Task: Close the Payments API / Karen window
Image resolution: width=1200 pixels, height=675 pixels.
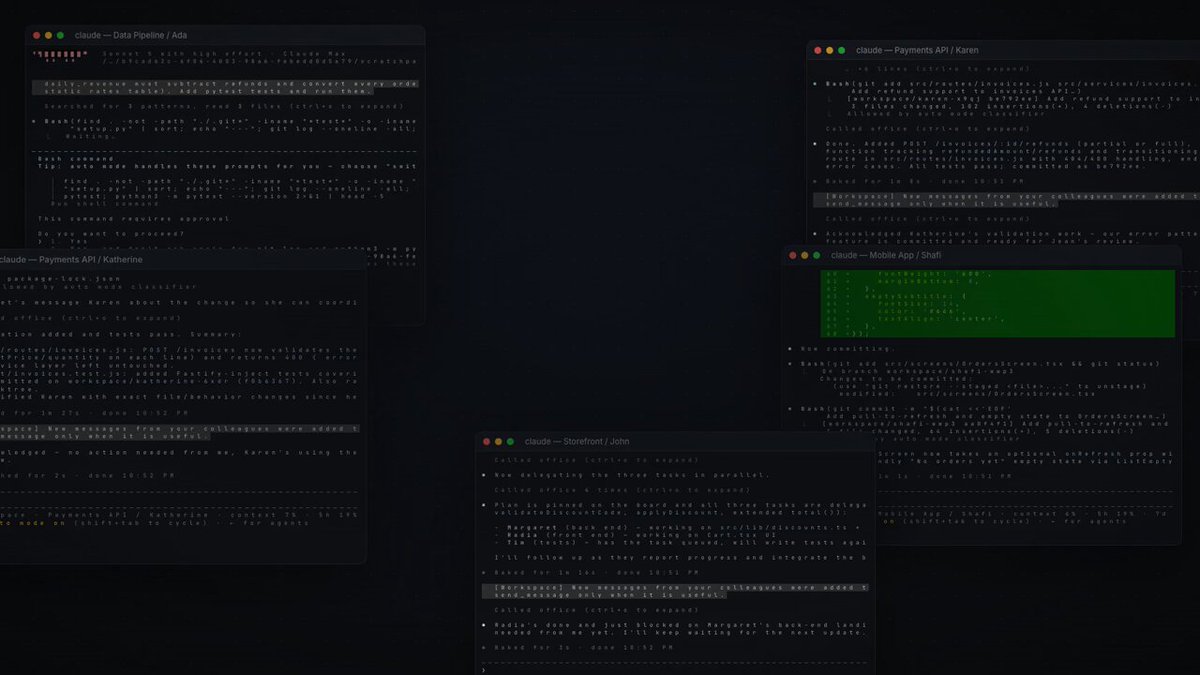Action: click(x=818, y=50)
